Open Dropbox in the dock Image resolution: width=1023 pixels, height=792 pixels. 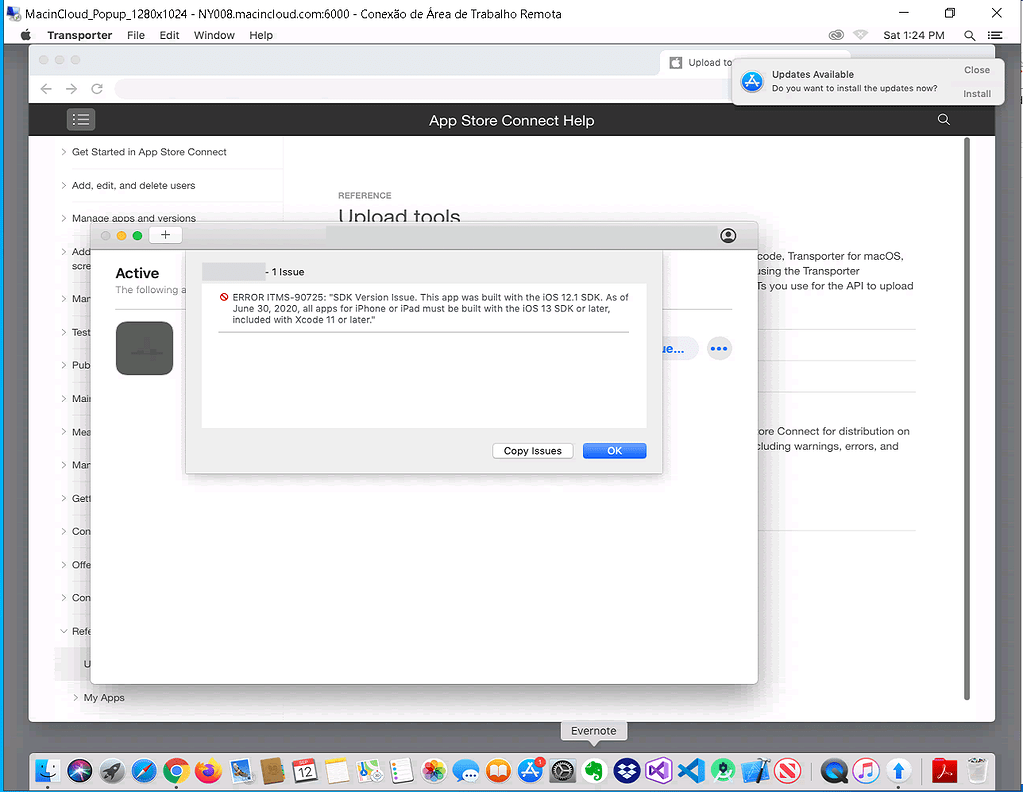tap(627, 771)
